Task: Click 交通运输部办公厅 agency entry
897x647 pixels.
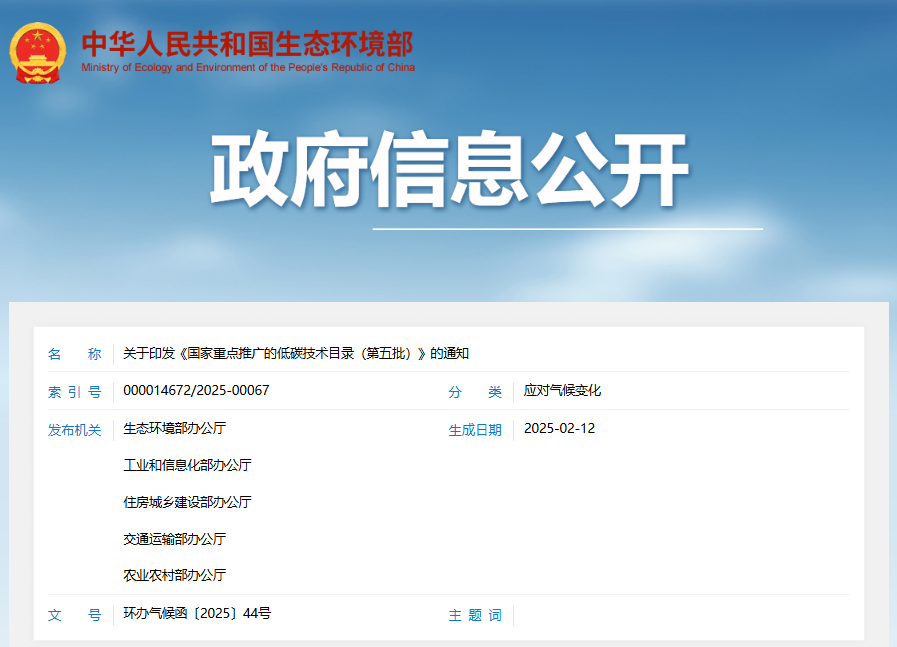Action: coord(175,539)
